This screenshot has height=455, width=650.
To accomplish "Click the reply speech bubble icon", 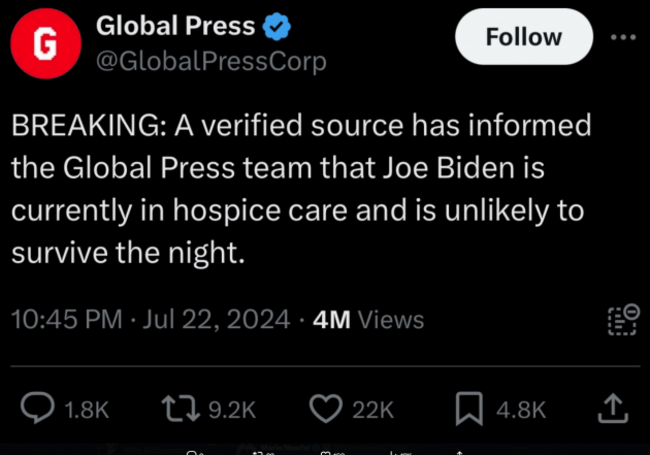I will 37,408.
